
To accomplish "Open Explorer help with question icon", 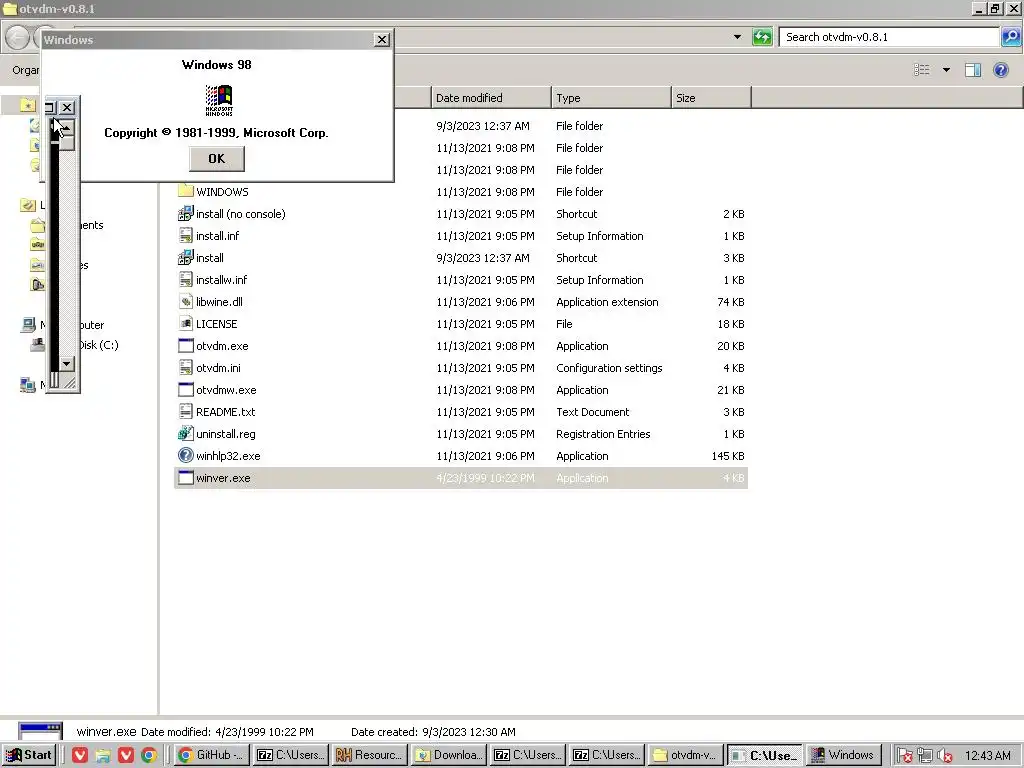I will pos(1000,70).
